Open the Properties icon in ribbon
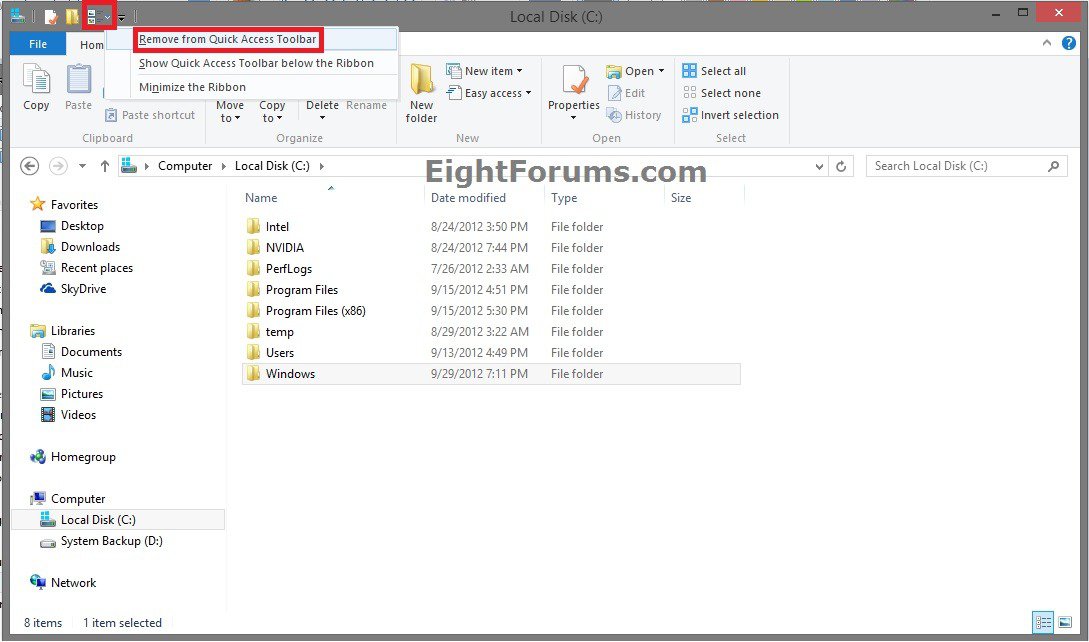This screenshot has height=642, width=1089. (x=573, y=87)
